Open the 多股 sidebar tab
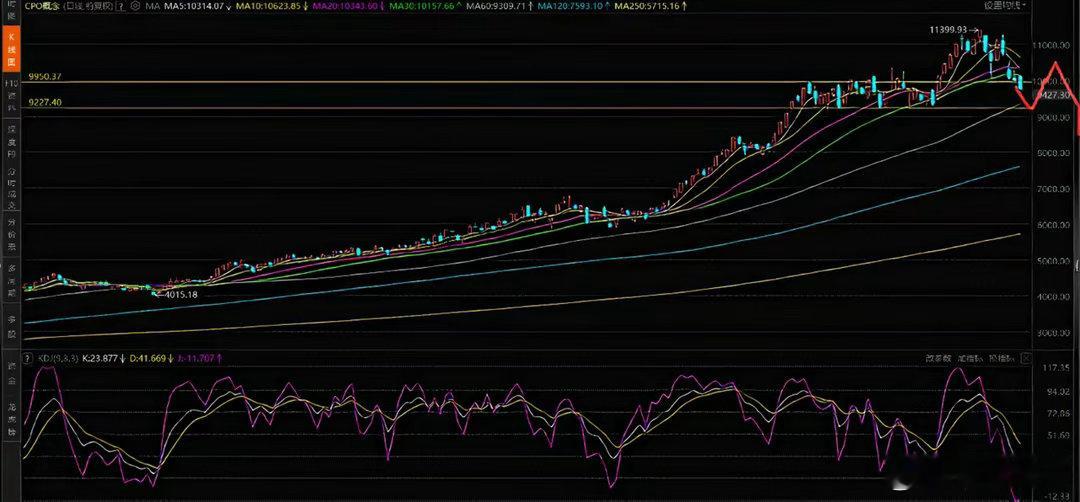This screenshot has height=502, width=1080. [x=10, y=326]
